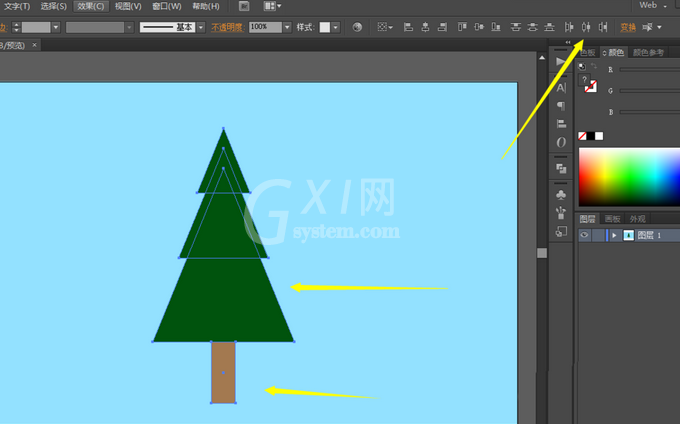
Task: Click the G color slider track
Action: tap(649, 91)
